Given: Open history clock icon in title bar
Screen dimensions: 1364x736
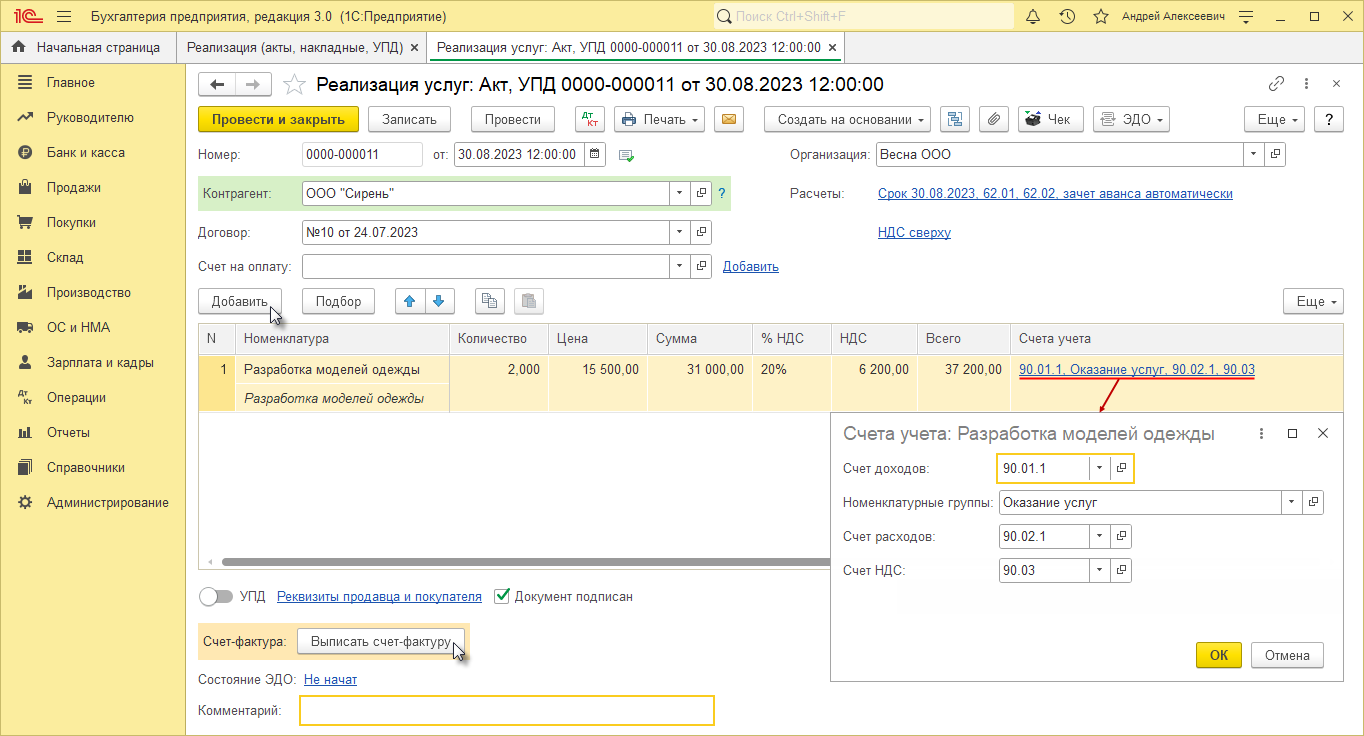Looking at the screenshot, I should click(x=1067, y=17).
